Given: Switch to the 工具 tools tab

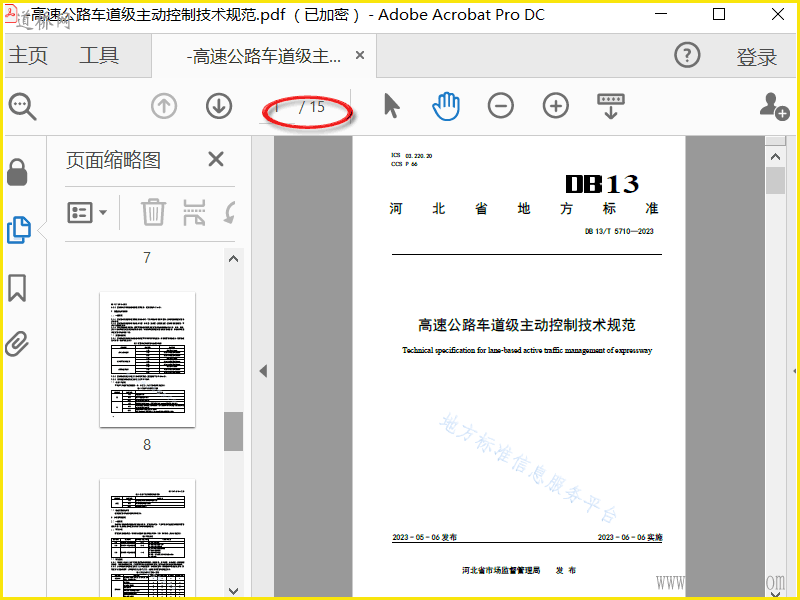Looking at the screenshot, I should click(99, 55).
